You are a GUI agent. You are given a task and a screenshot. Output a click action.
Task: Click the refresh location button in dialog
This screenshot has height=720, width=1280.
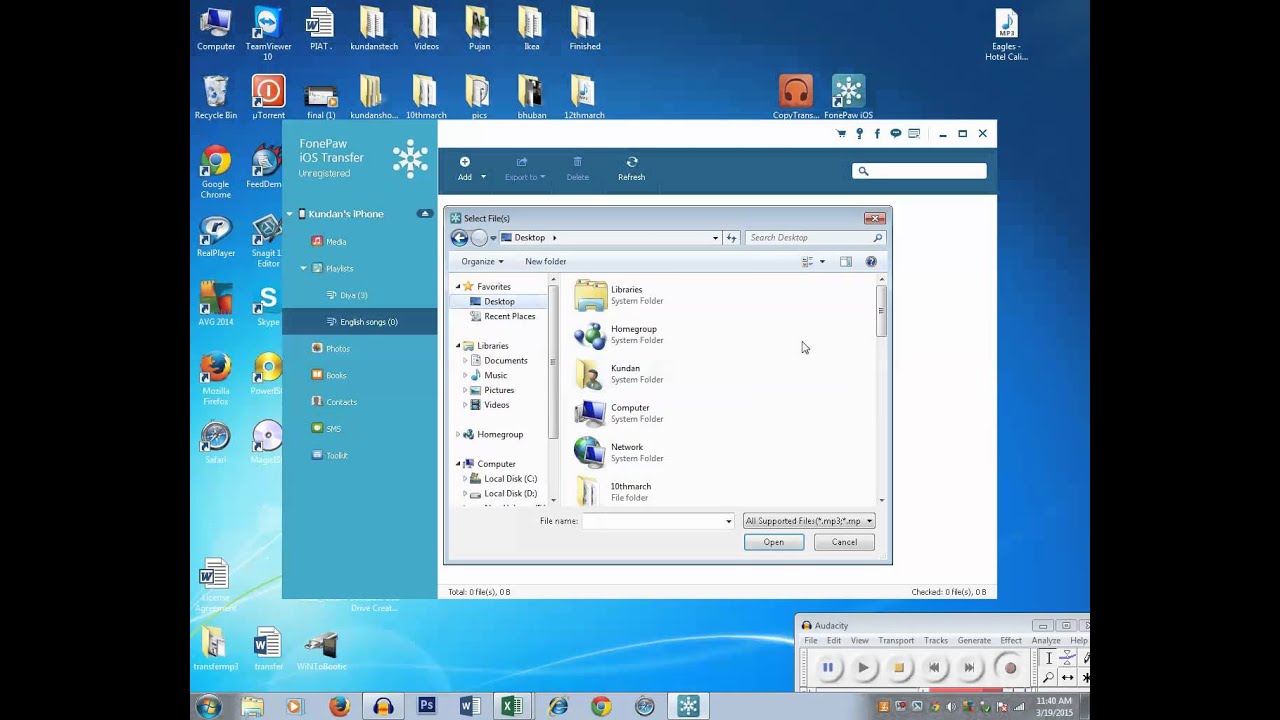731,238
